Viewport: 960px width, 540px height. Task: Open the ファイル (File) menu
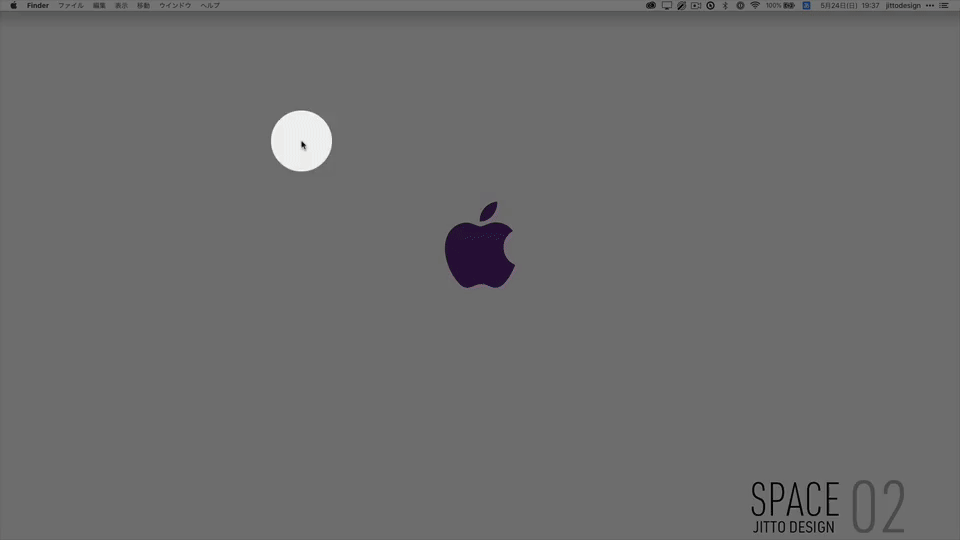click(x=71, y=6)
